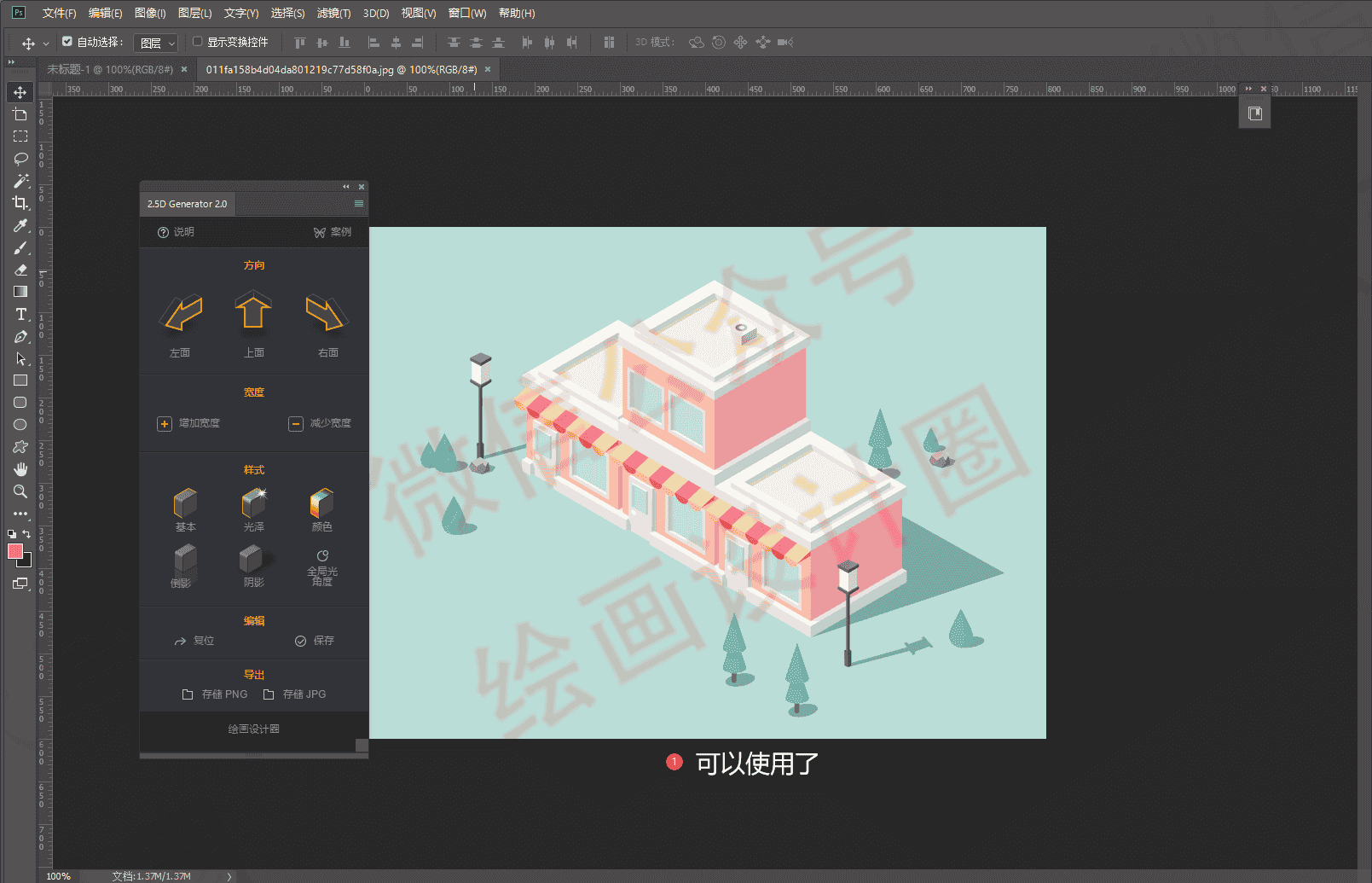Open the 图层 auto-select dropdown
This screenshot has height=883, width=1372.
[x=156, y=43]
